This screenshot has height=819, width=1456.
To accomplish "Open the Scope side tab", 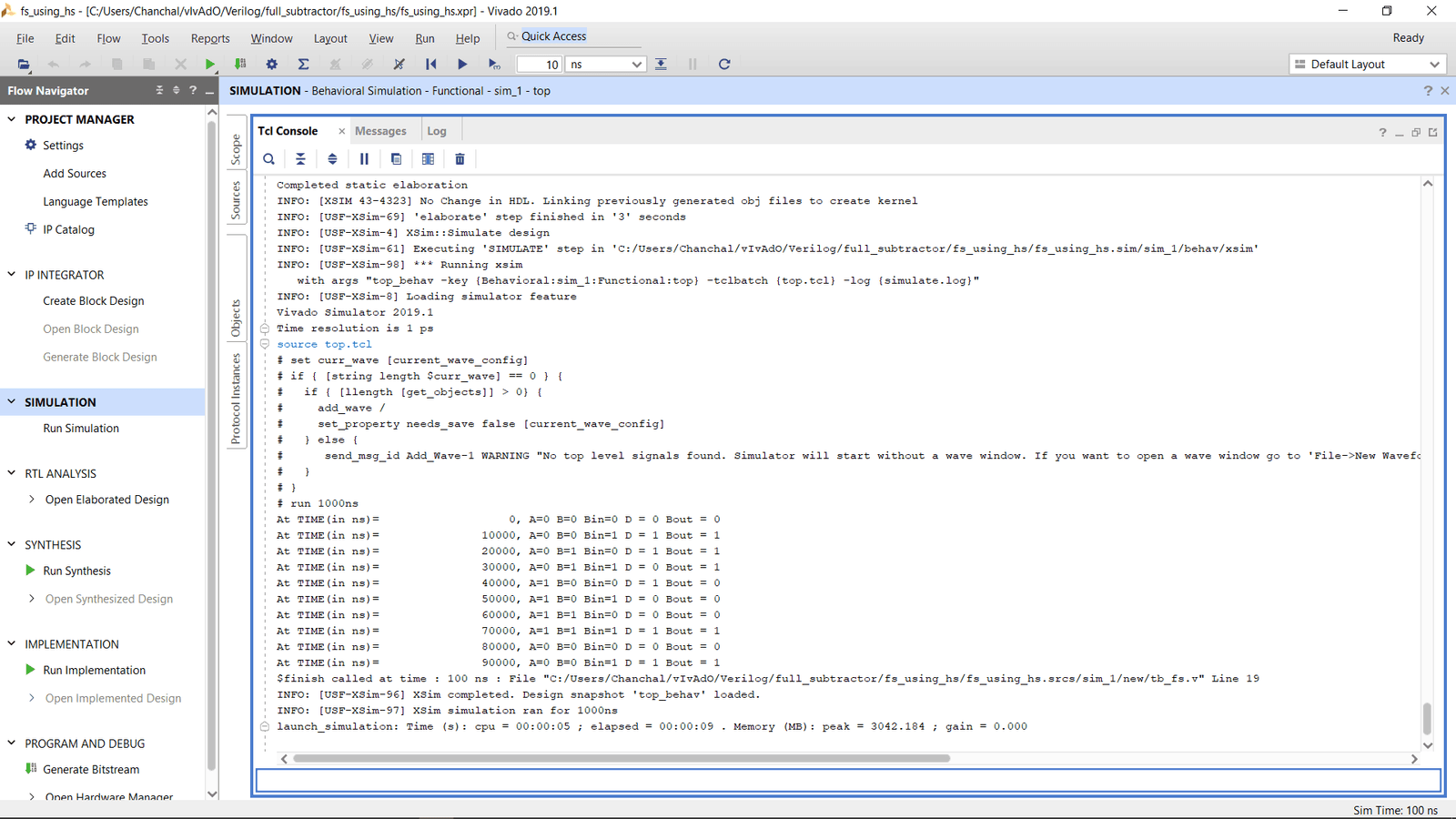I will (x=236, y=149).
